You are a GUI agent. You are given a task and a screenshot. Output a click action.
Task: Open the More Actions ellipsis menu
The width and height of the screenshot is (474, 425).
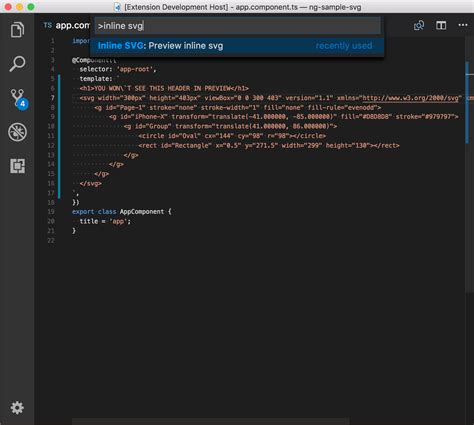463,25
